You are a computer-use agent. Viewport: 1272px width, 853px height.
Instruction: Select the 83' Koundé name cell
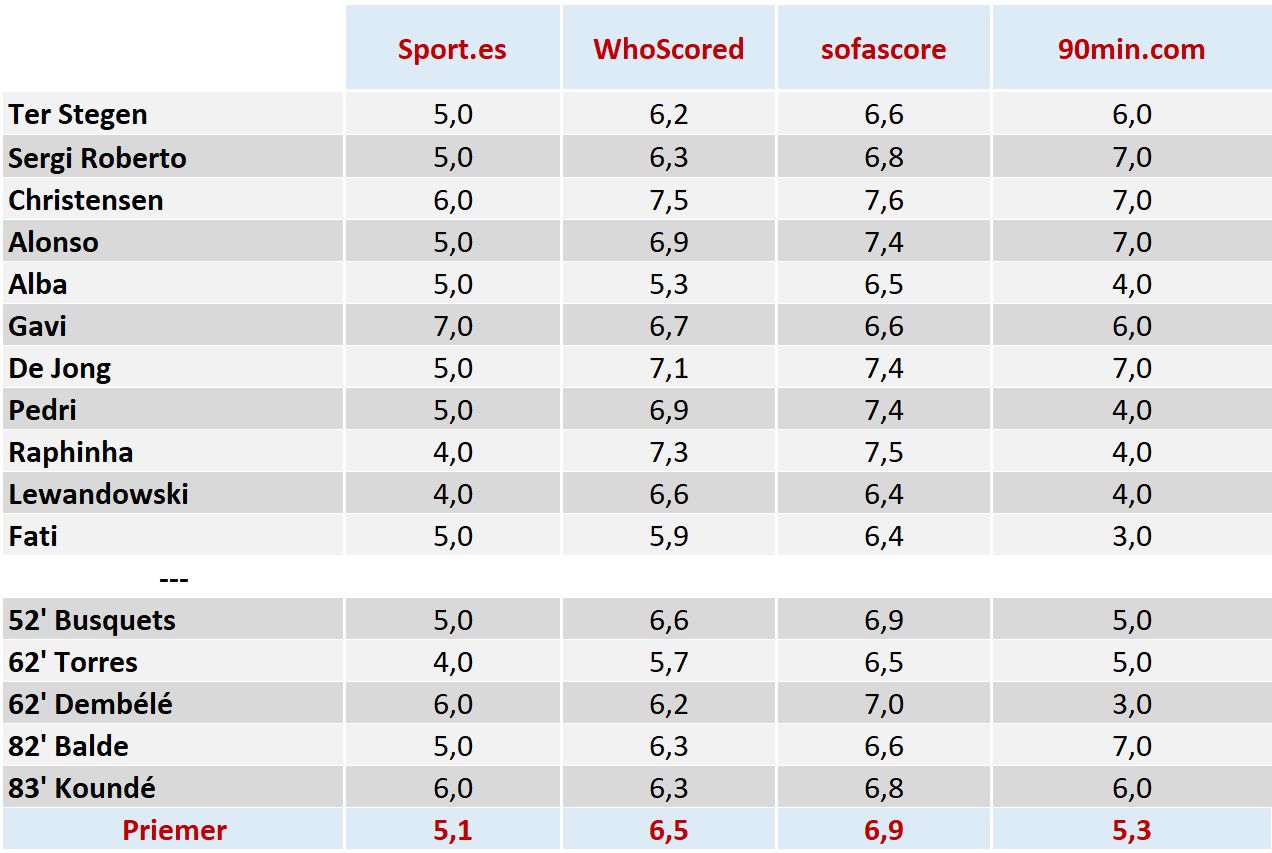[x=82, y=788]
